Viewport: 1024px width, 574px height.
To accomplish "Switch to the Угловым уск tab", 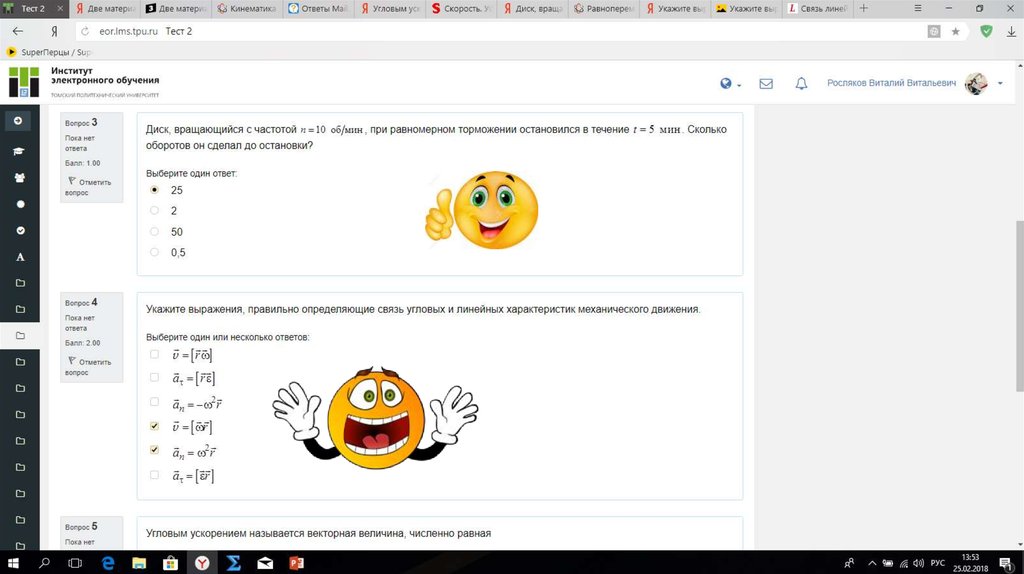I will pos(389,8).
